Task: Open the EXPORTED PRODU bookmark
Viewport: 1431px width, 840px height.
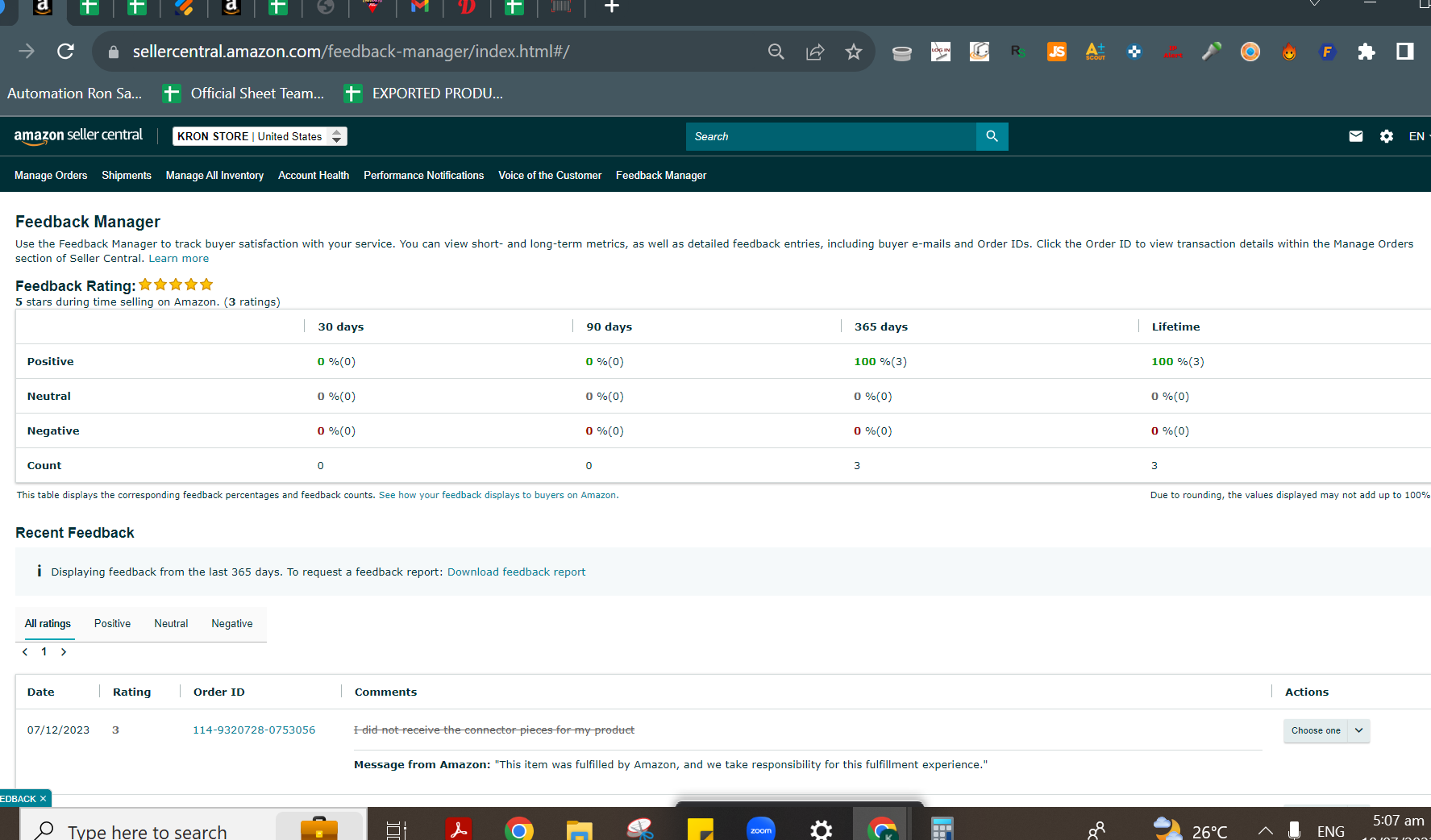Action: coord(423,94)
